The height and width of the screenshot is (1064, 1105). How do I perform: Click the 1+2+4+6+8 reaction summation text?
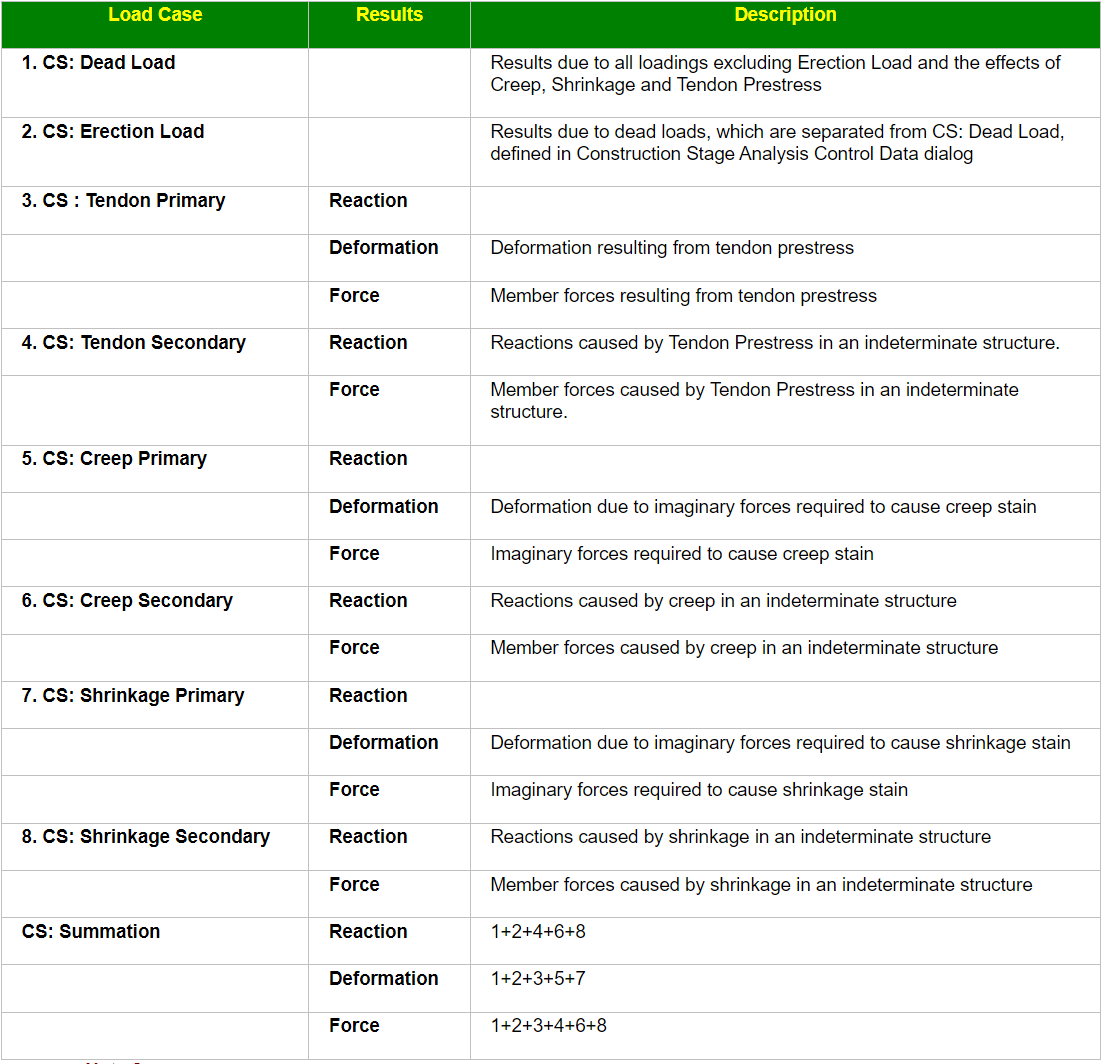538,932
